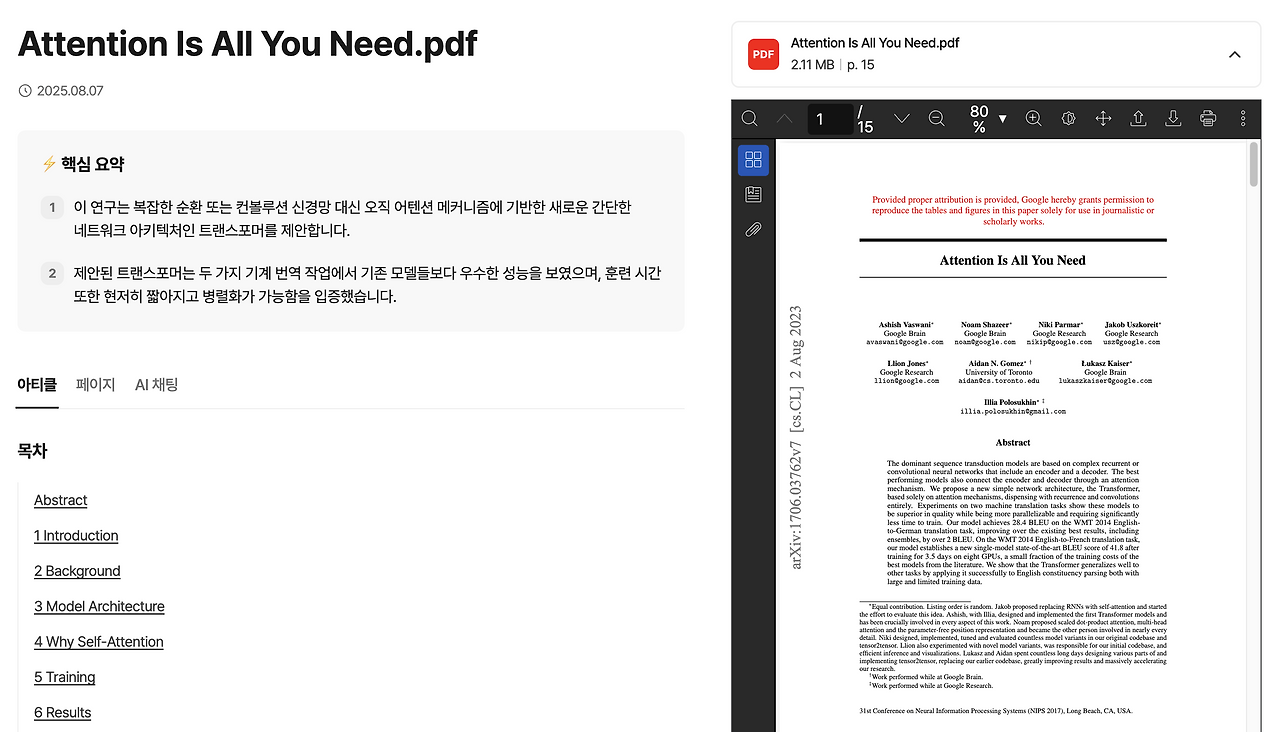Viewport: 1280px width, 732px height.
Task: Open the 80% zoom level dropdown
Action: coord(985,118)
